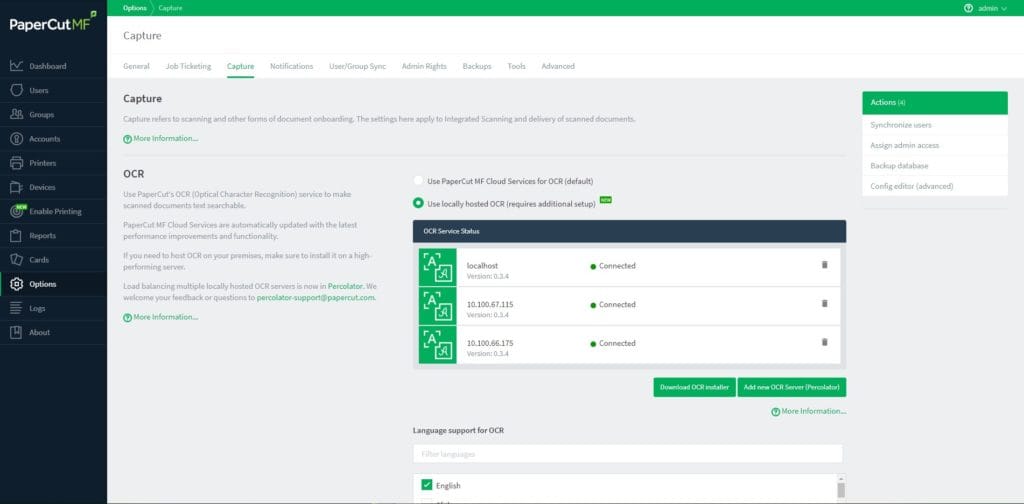
Task: Open the Admin Rights tab
Action: [x=424, y=66]
